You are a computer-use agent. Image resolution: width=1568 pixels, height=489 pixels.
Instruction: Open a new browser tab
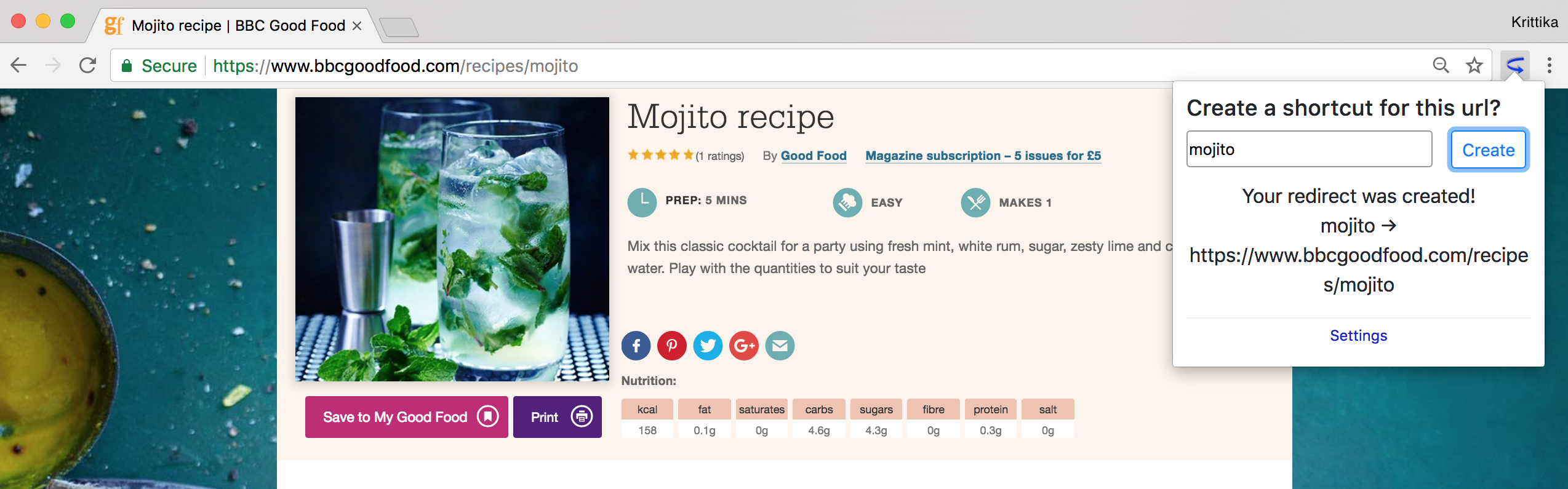pos(399,27)
